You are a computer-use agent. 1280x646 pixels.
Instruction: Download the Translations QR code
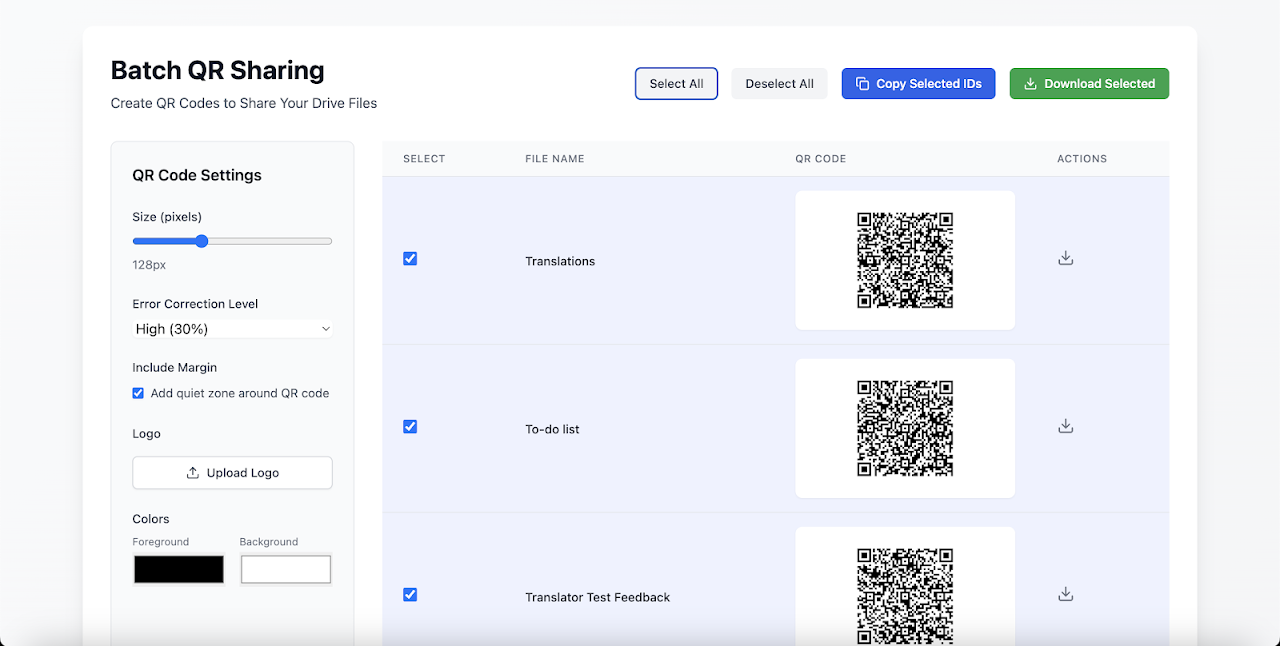pyautogui.click(x=1066, y=259)
